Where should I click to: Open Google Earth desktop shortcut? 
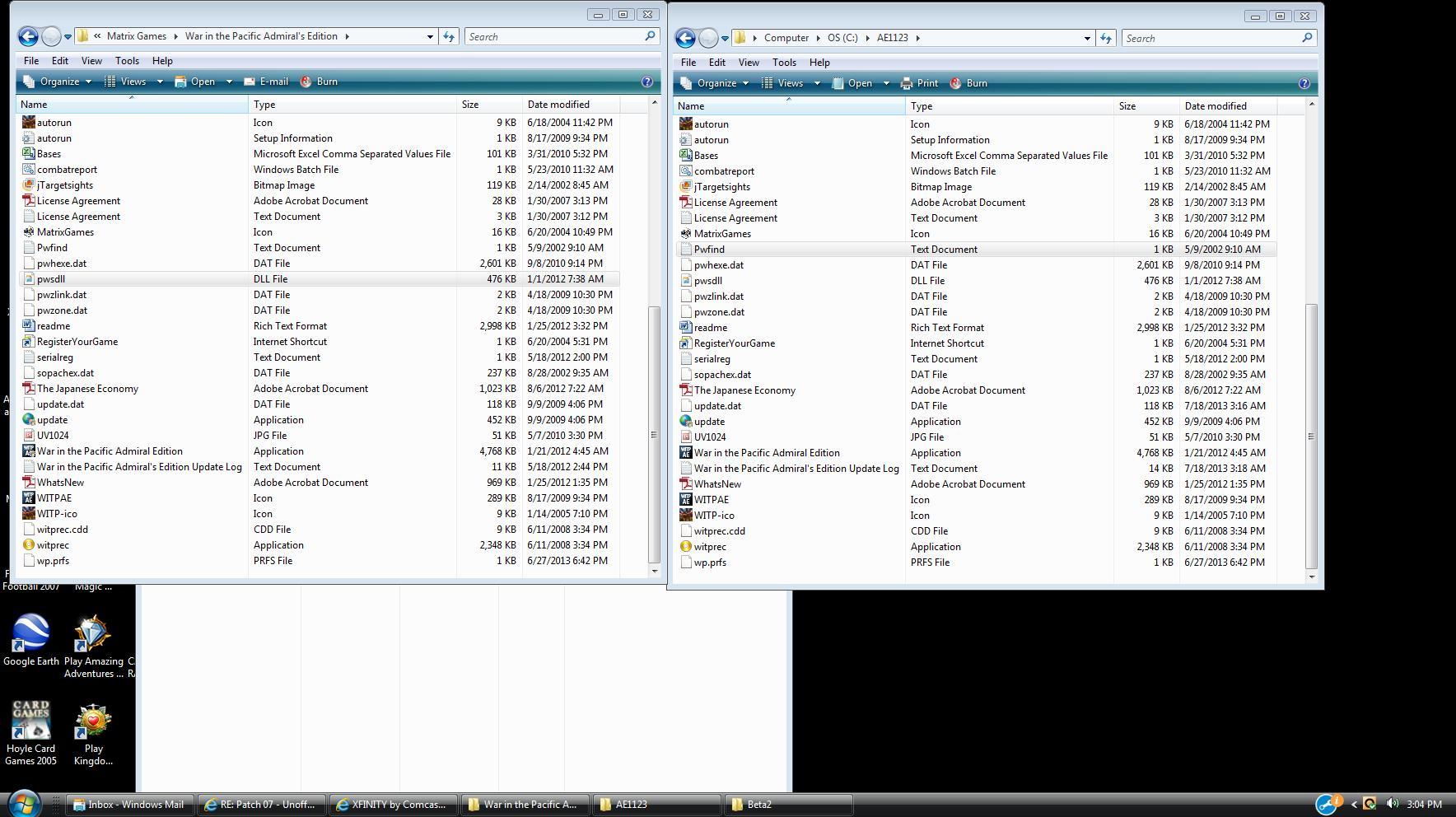pyautogui.click(x=30, y=640)
